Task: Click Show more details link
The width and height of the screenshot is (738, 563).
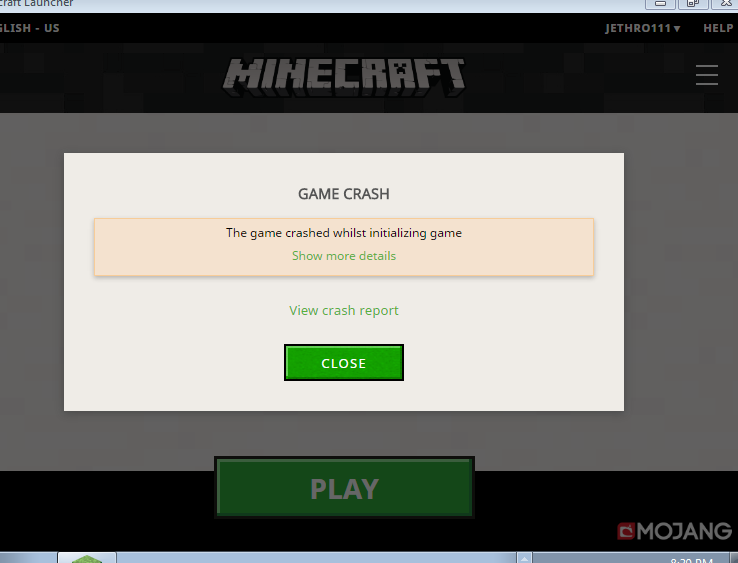Action: pos(344,256)
